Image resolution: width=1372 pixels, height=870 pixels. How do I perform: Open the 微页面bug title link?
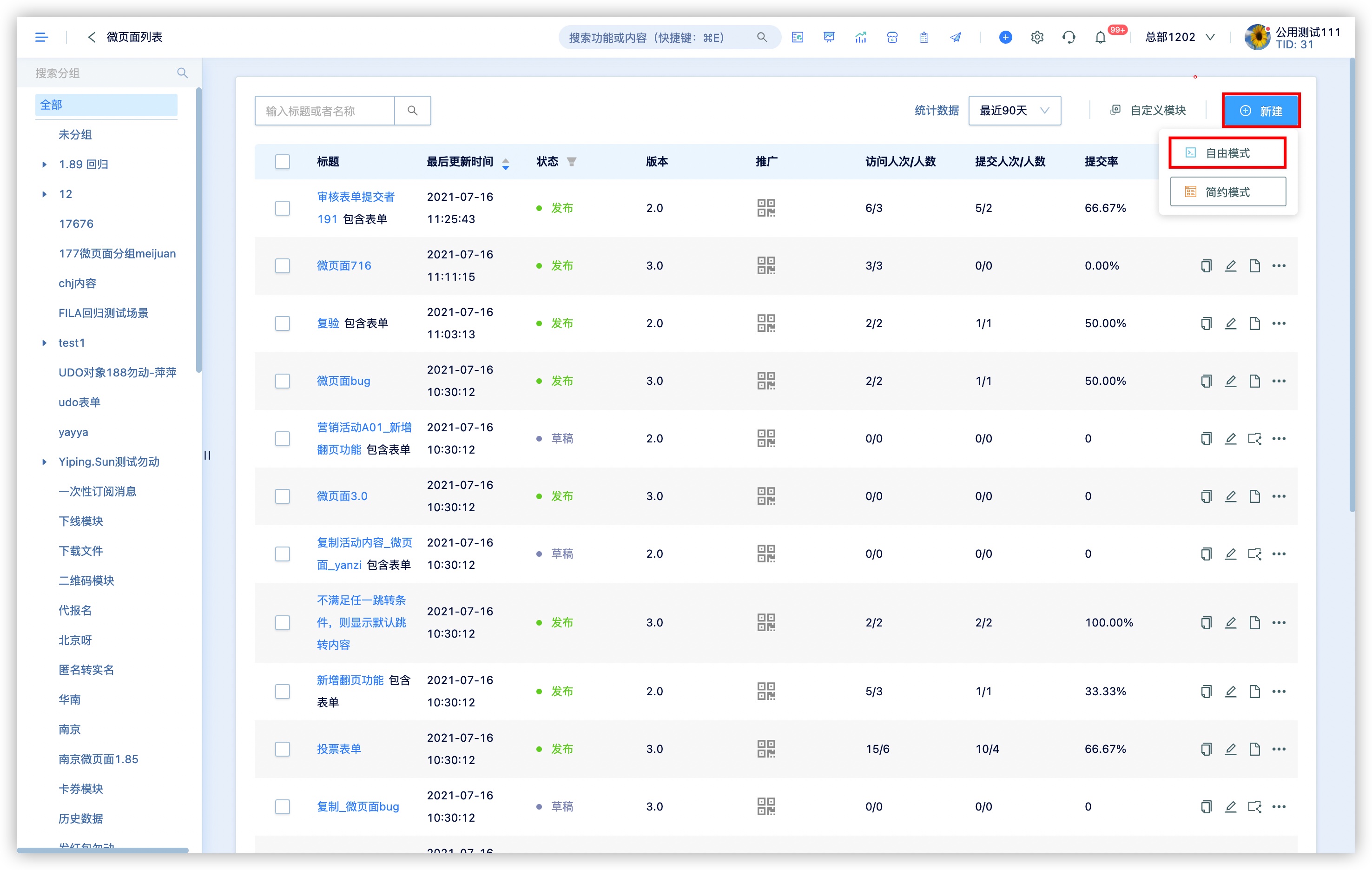343,381
